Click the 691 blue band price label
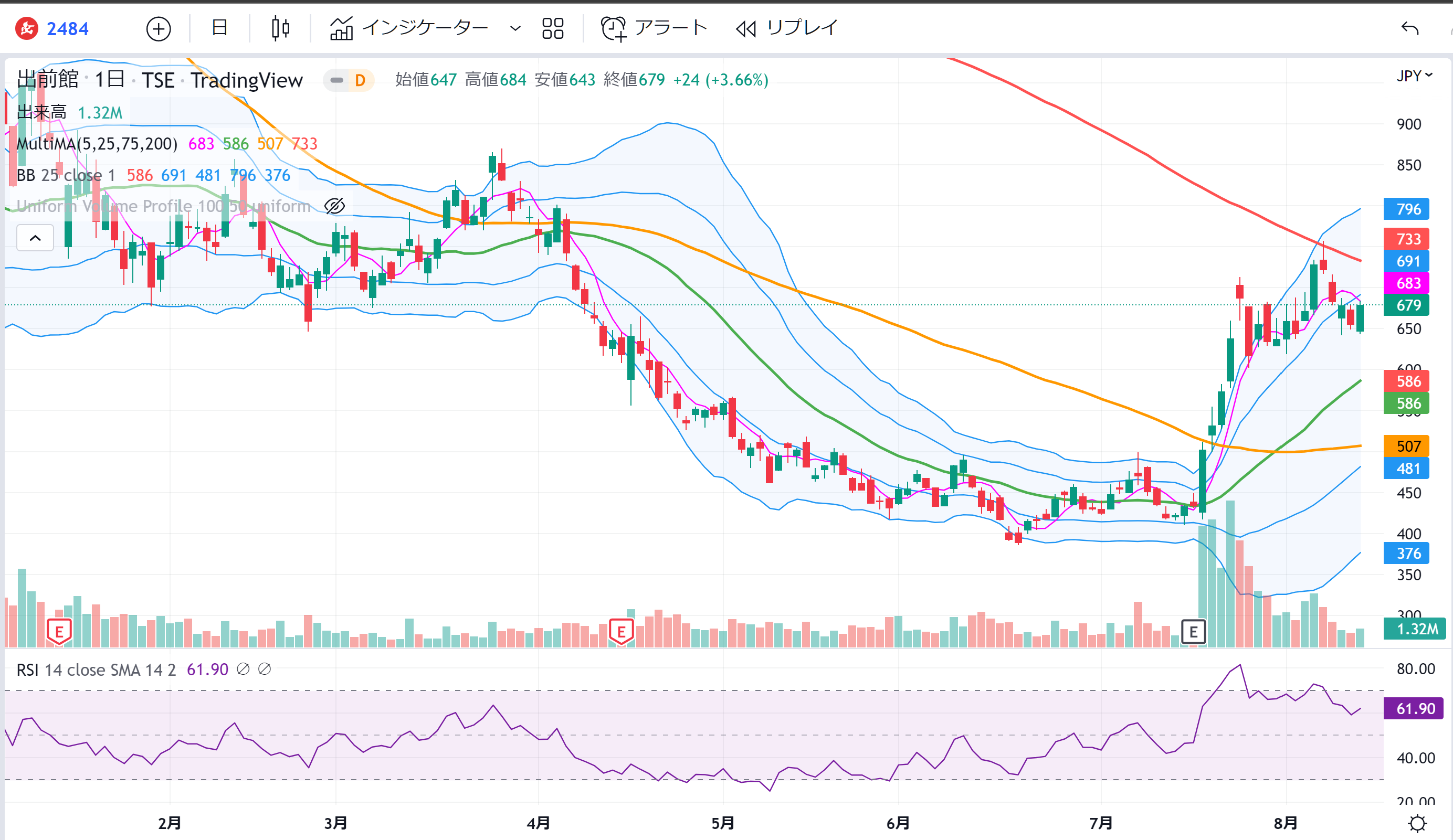This screenshot has height=840, width=1453. pos(1406,261)
